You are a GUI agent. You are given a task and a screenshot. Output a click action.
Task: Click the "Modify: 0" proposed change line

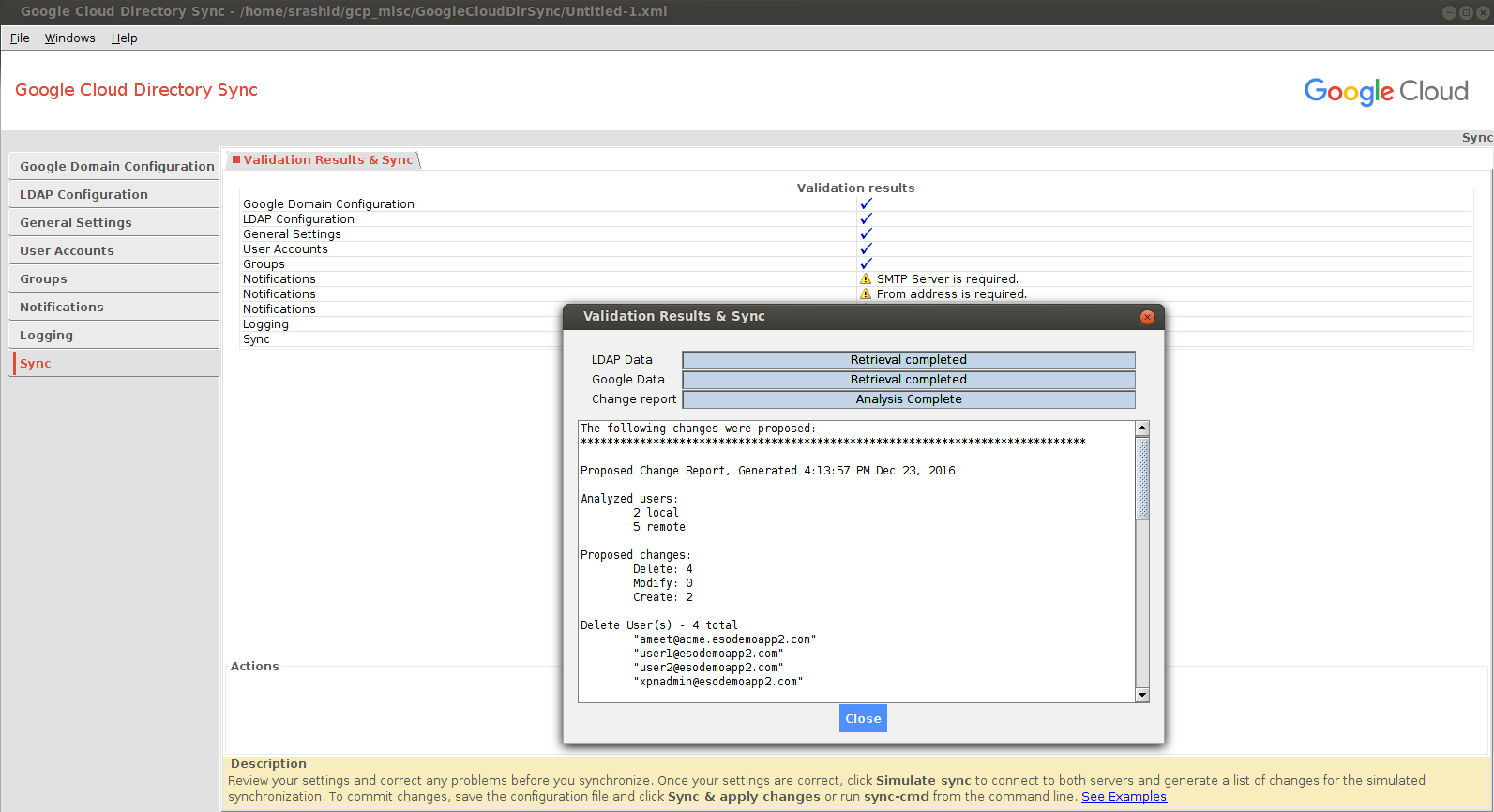click(x=663, y=583)
